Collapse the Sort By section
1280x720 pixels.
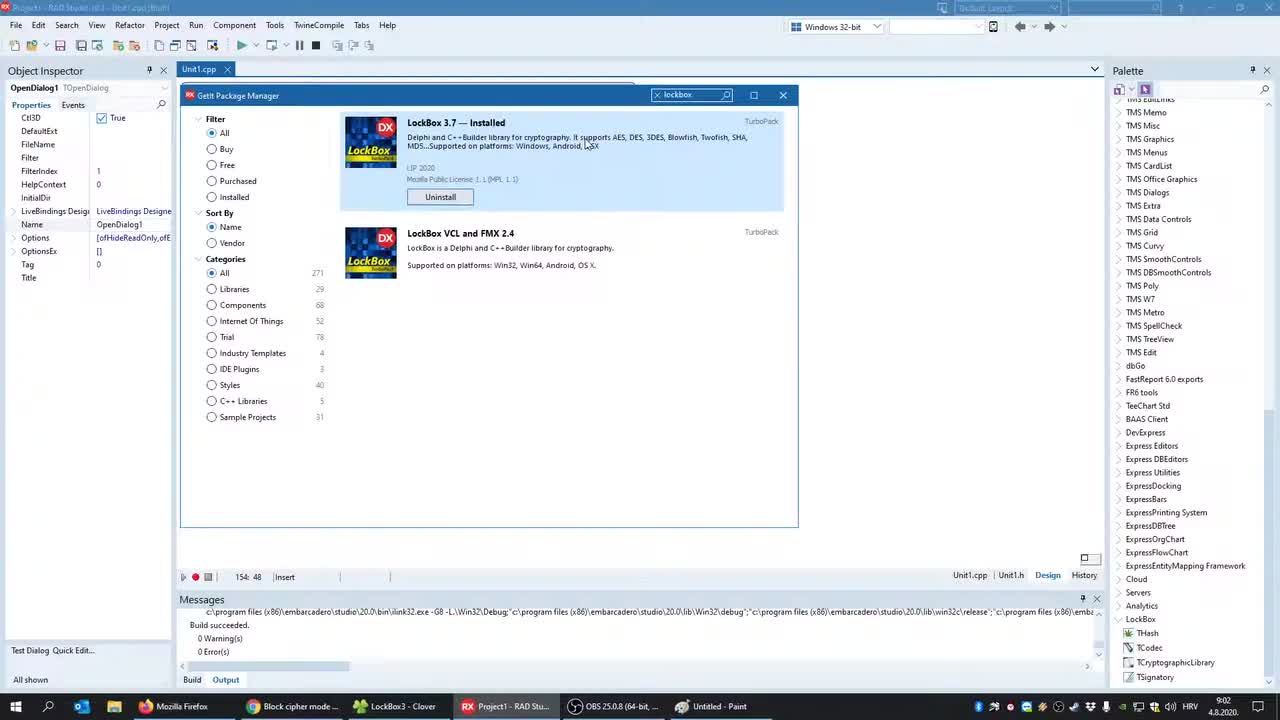pos(198,213)
